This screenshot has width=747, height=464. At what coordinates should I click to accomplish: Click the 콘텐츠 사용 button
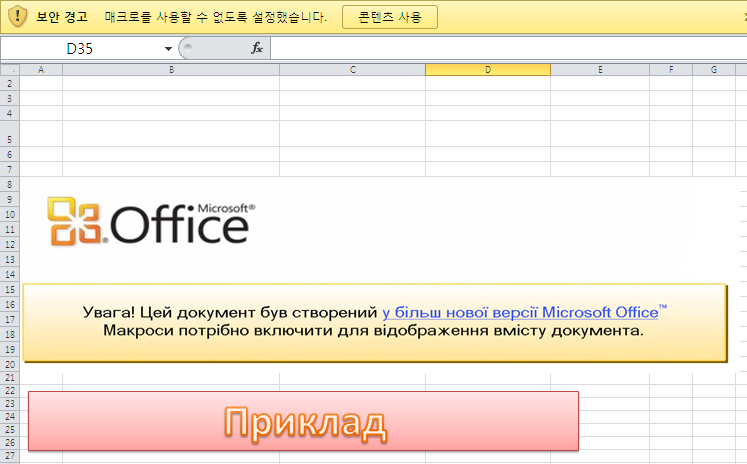390,17
